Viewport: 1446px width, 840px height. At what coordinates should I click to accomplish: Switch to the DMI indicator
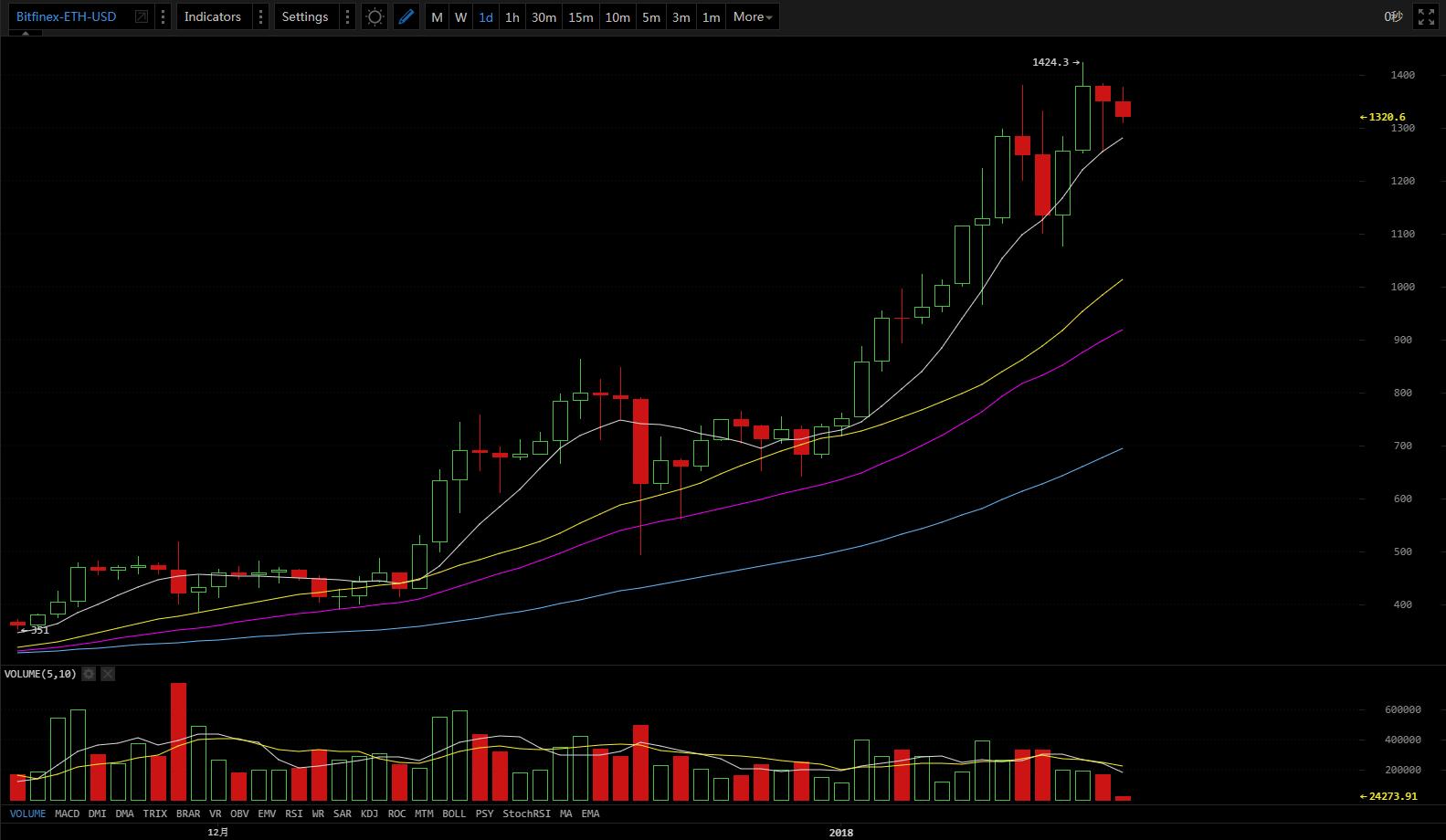pos(97,814)
